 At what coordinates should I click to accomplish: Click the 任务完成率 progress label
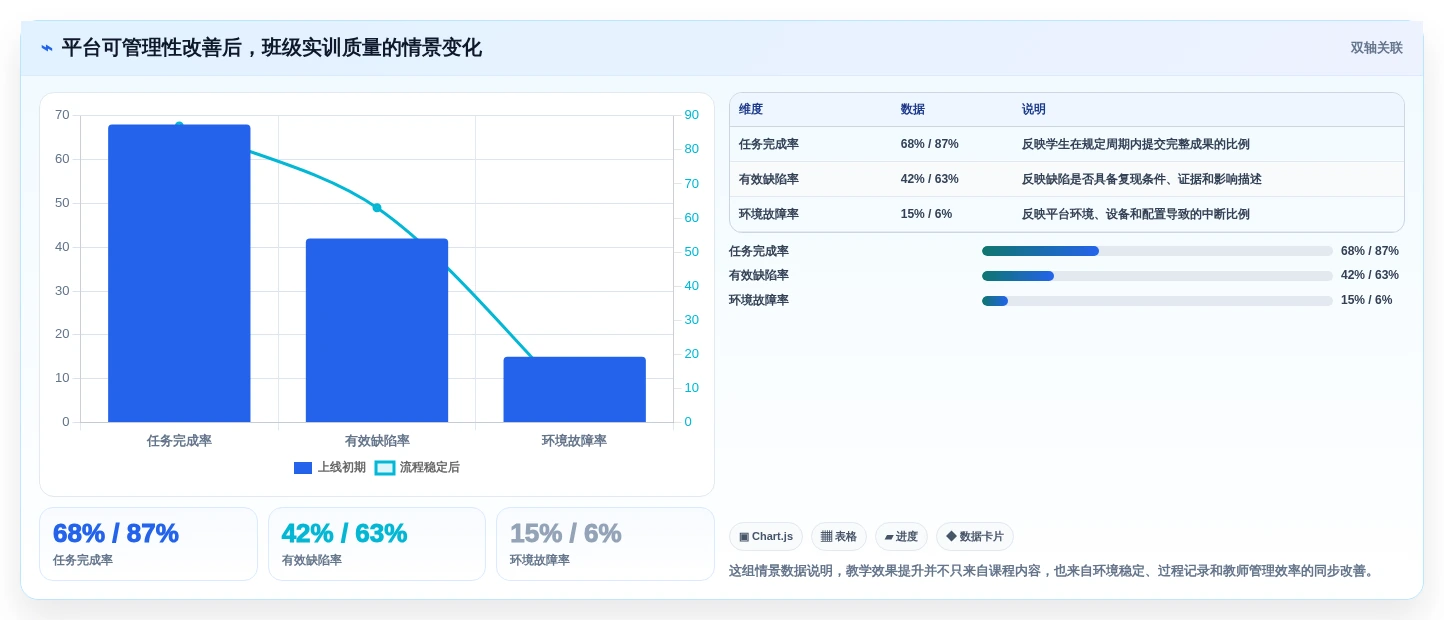pos(759,251)
